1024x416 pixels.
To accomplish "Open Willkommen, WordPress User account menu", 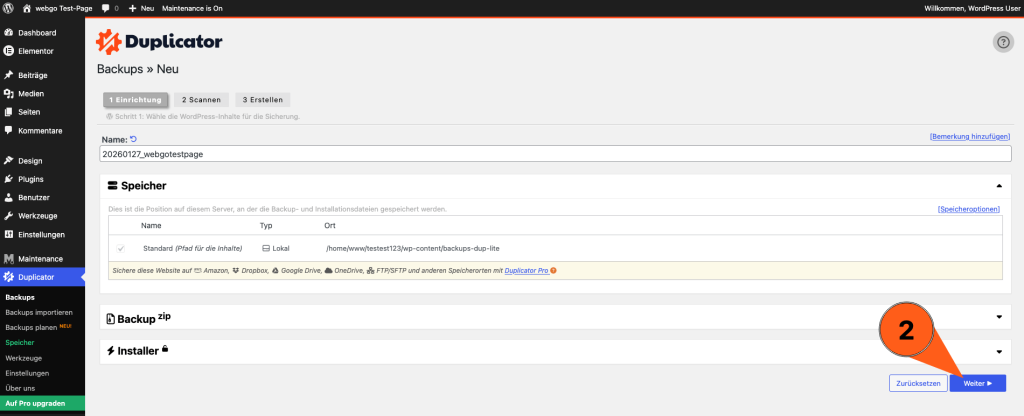I will (972, 8).
